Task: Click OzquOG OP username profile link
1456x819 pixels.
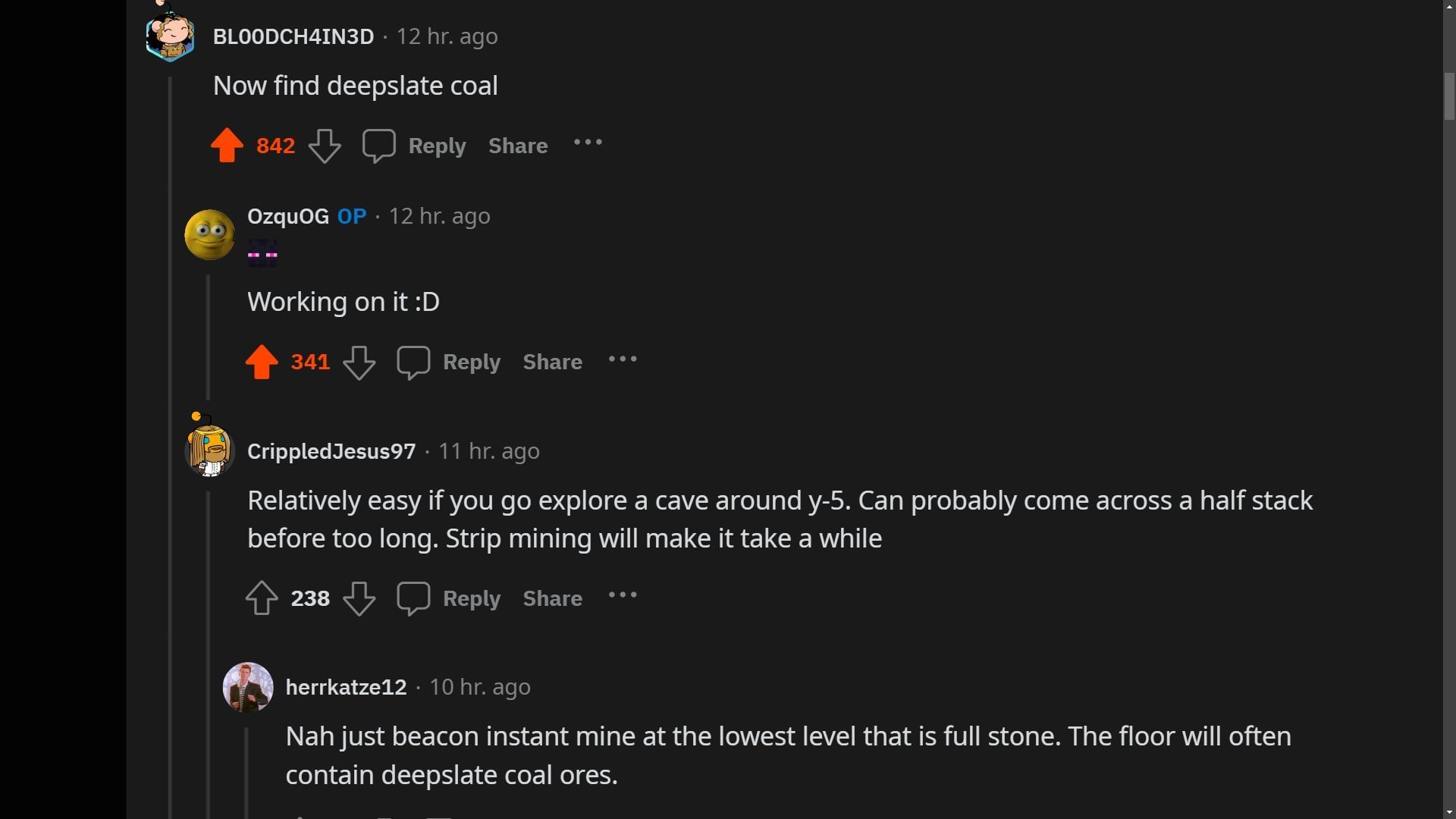Action: (x=287, y=216)
